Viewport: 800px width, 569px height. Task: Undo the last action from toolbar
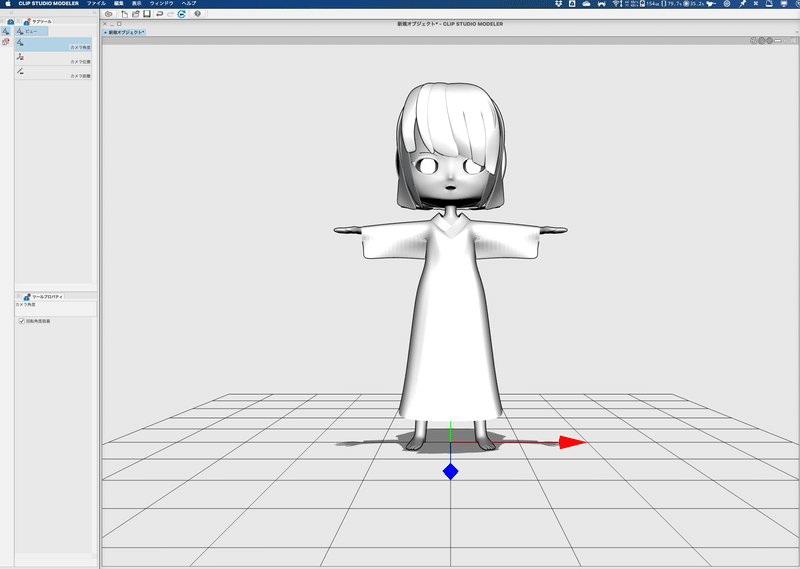159,14
